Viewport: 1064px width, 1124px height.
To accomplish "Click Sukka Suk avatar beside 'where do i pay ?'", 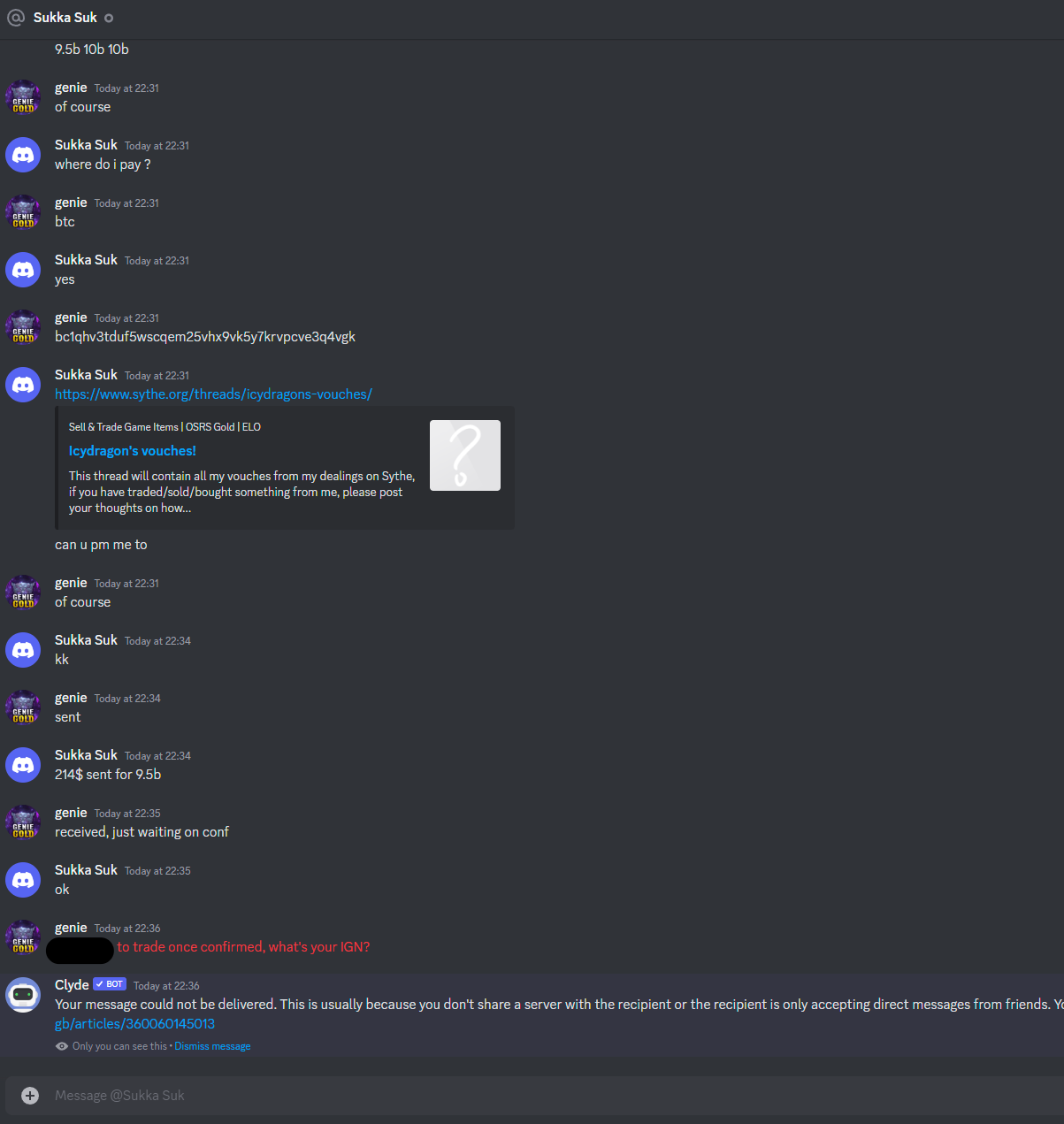I will click(x=23, y=155).
